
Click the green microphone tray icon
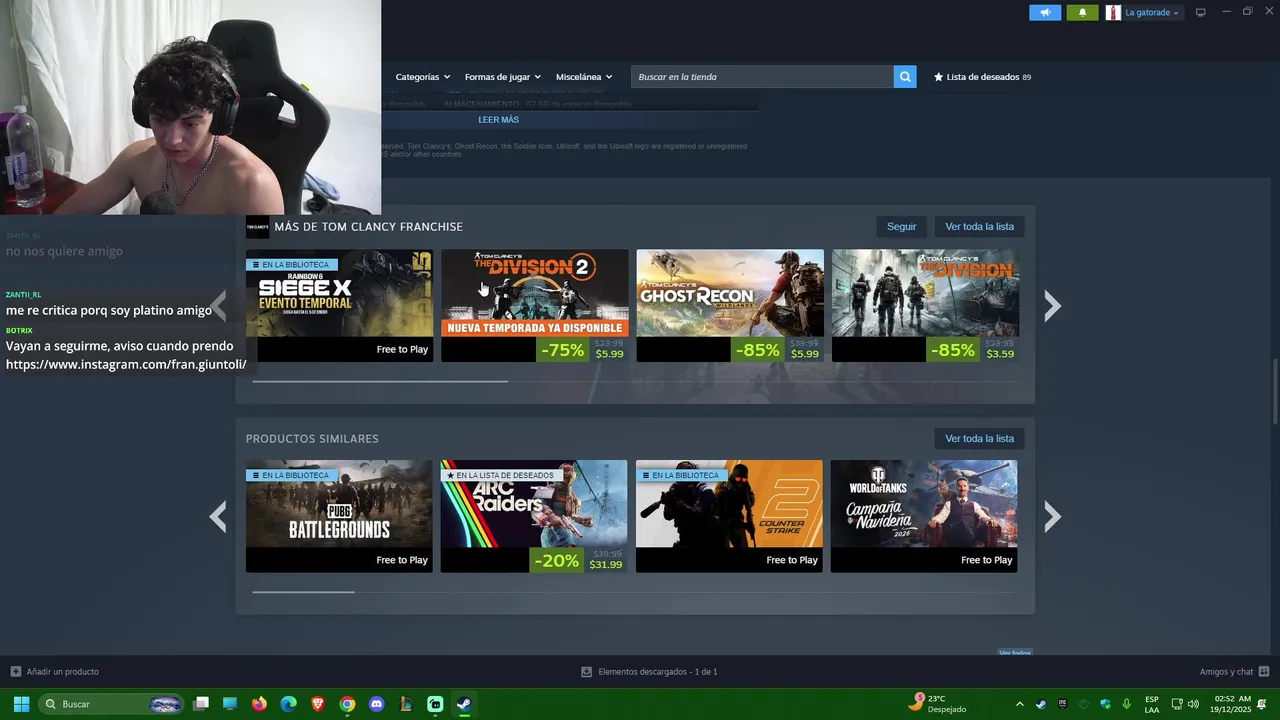(1127, 704)
